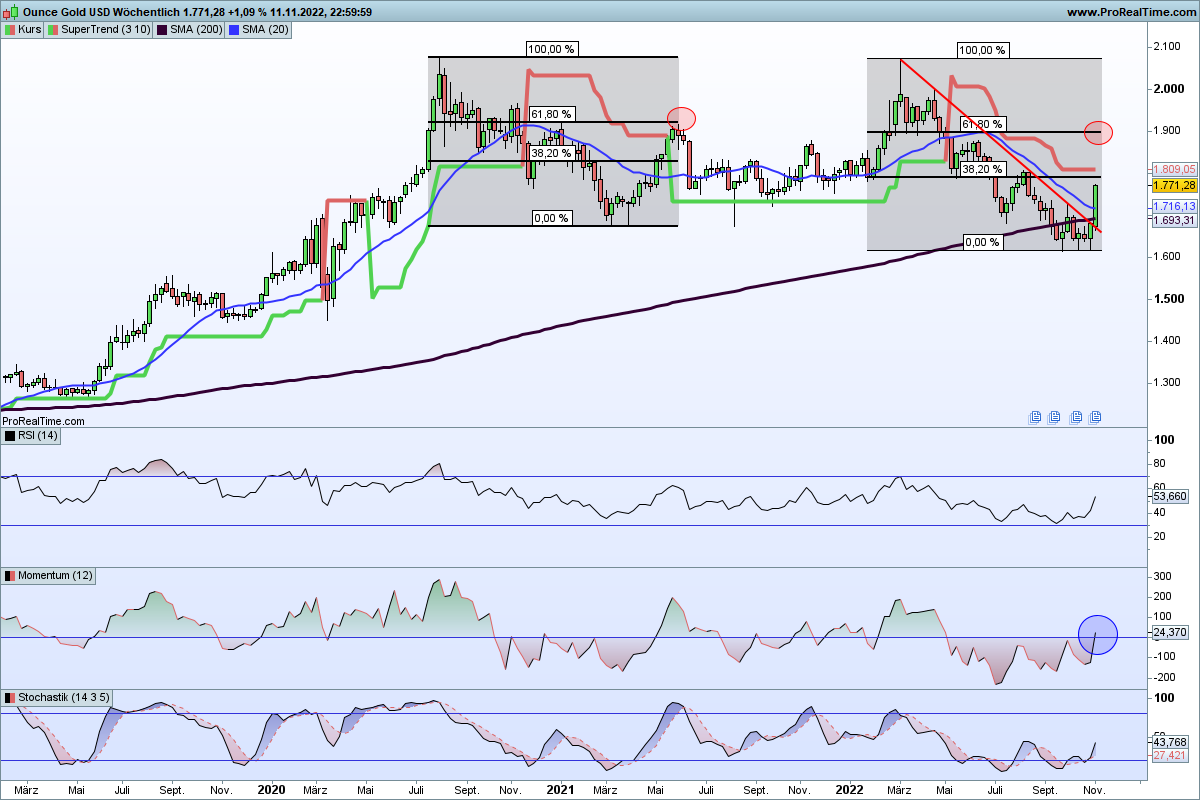Click the RSI value label 53,660

click(1170, 496)
